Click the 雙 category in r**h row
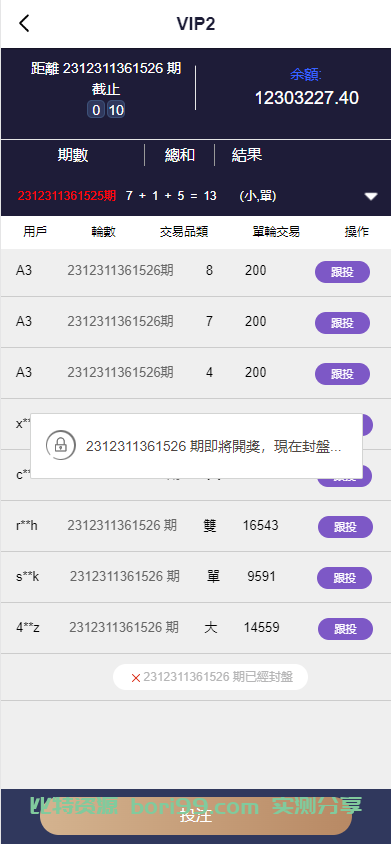 [x=210, y=525]
